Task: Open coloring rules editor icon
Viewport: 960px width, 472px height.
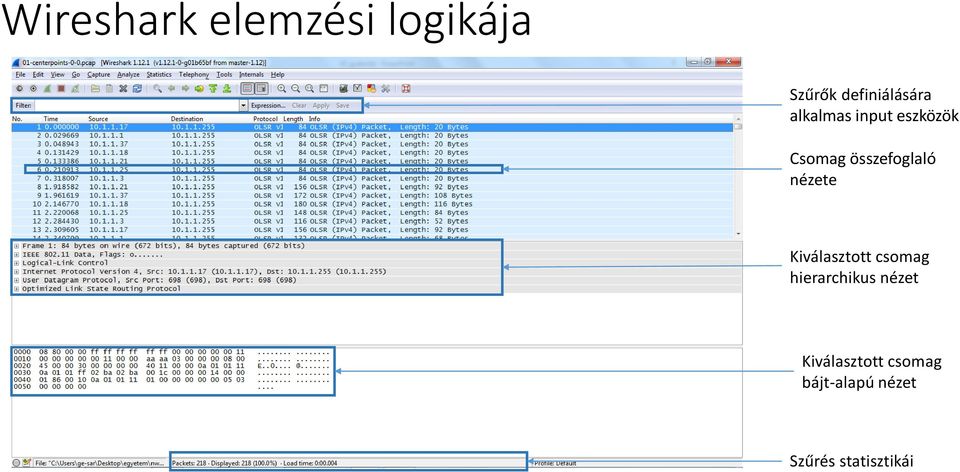Action: pos(372,89)
